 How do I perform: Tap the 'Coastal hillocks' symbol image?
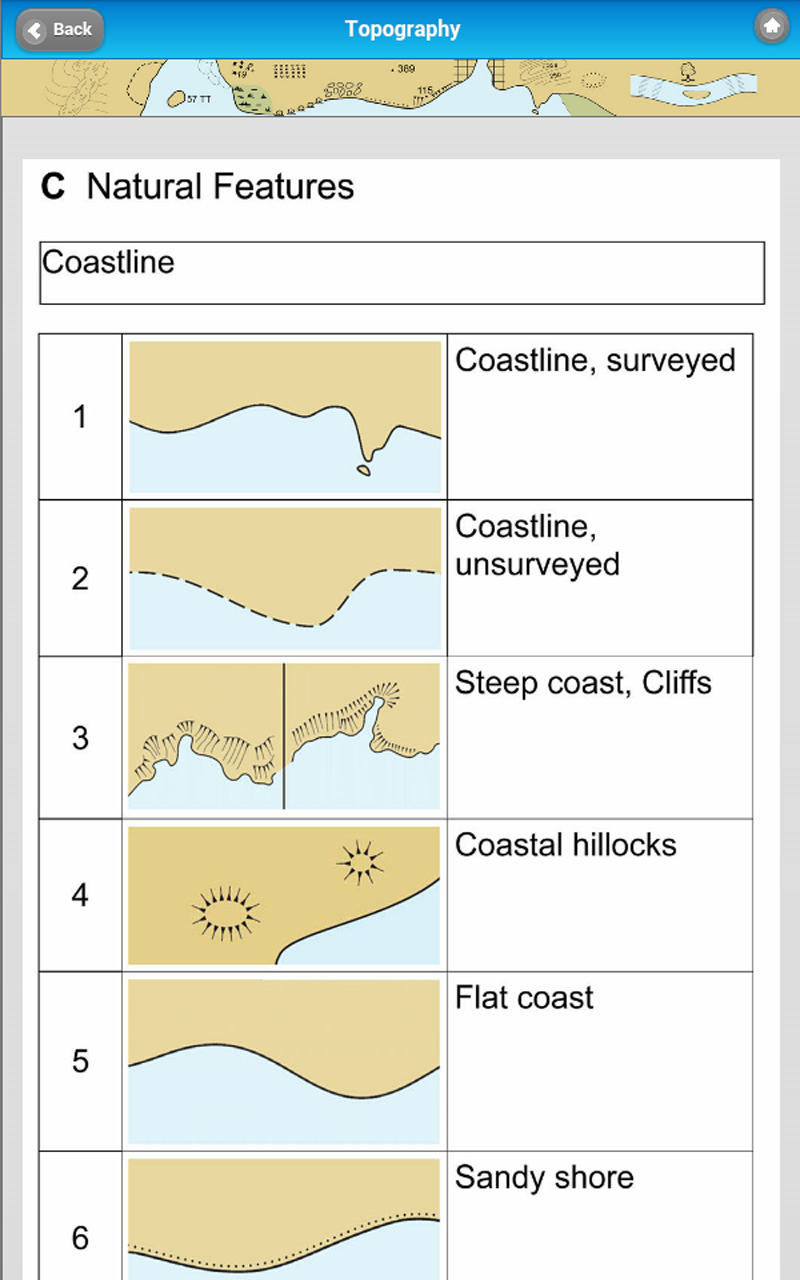(x=283, y=893)
